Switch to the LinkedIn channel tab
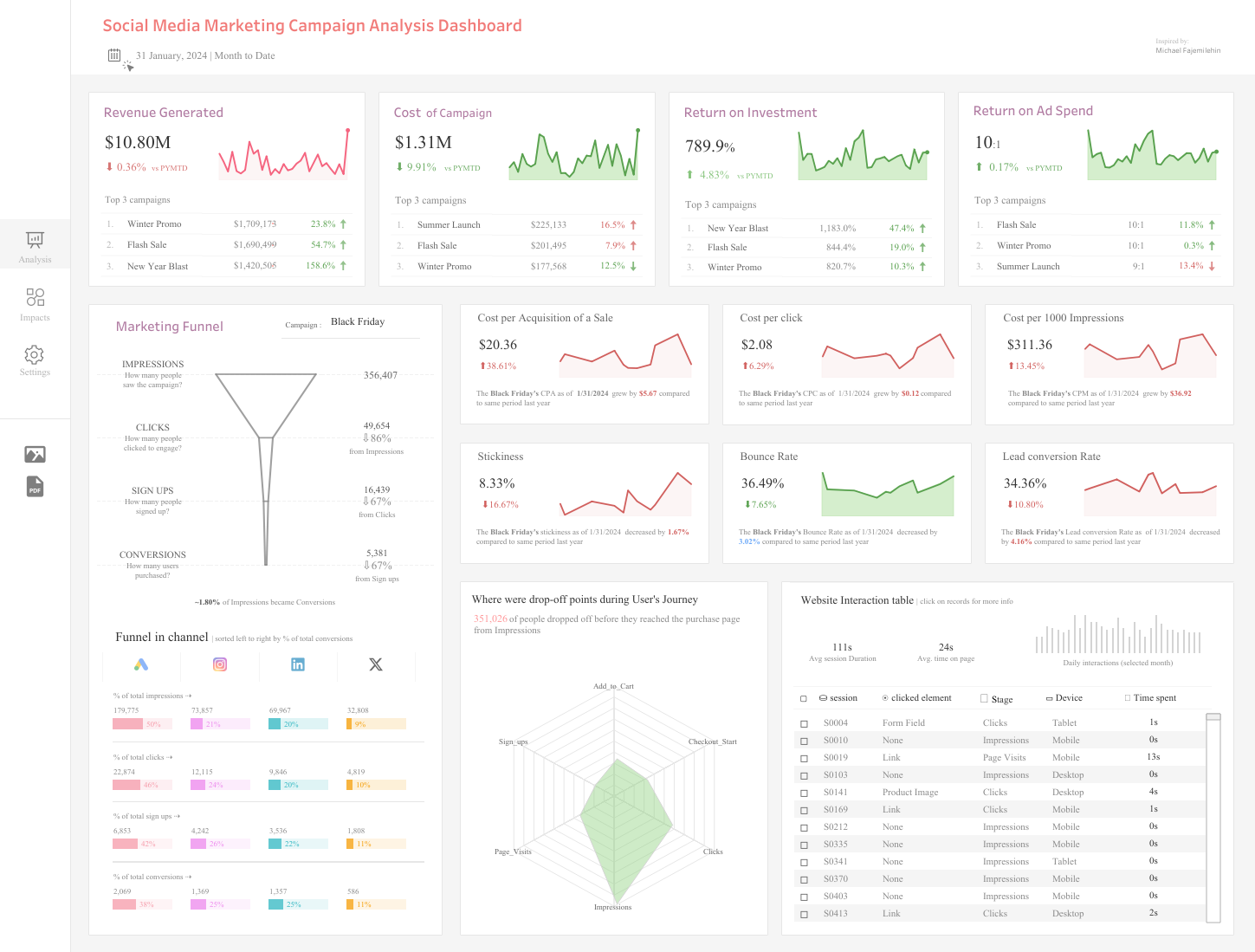 [298, 664]
